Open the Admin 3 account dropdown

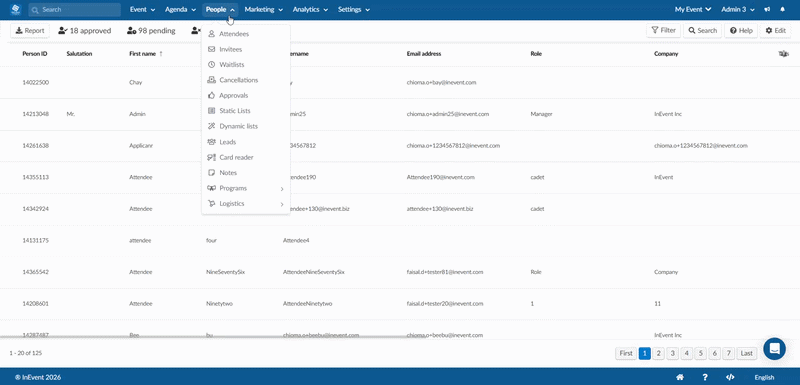pyautogui.click(x=739, y=9)
